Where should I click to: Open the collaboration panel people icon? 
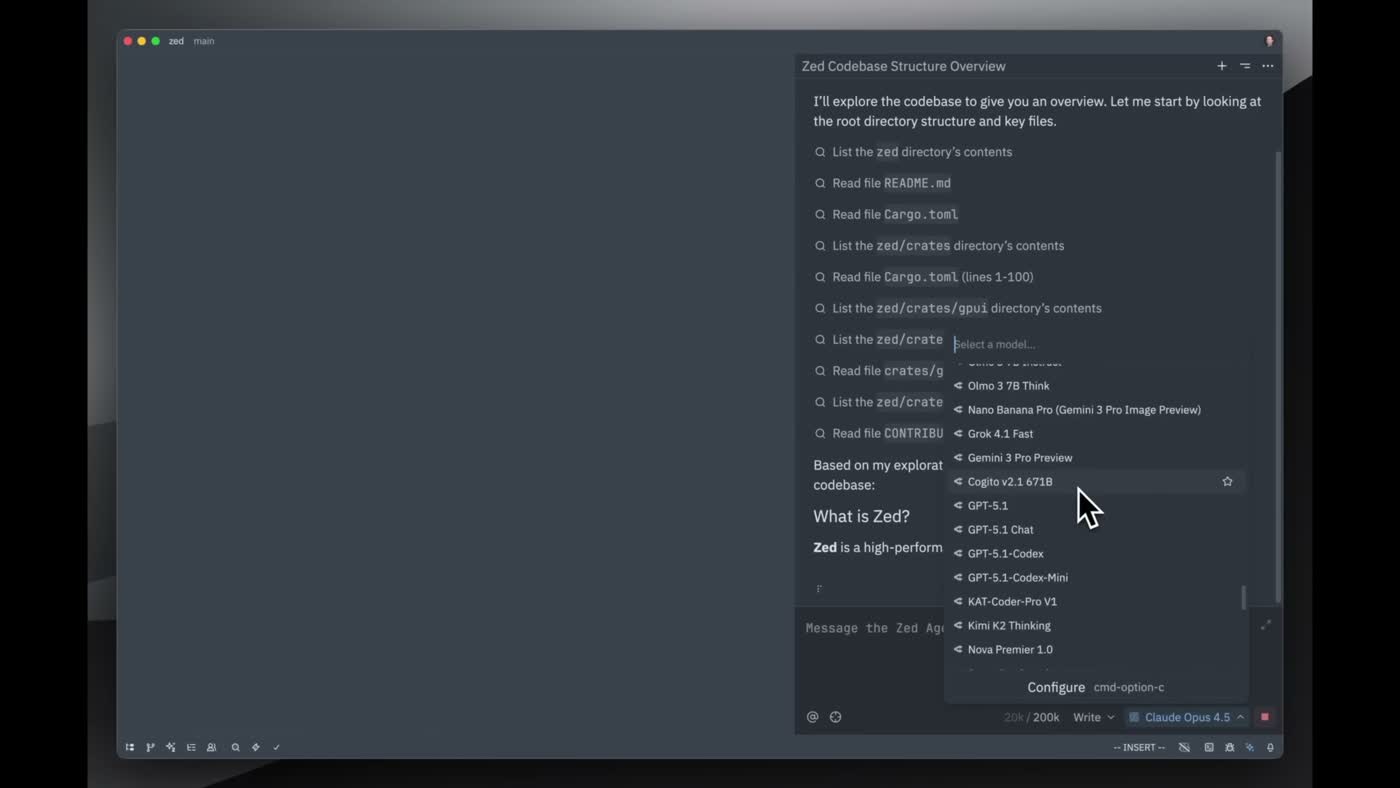(x=211, y=747)
